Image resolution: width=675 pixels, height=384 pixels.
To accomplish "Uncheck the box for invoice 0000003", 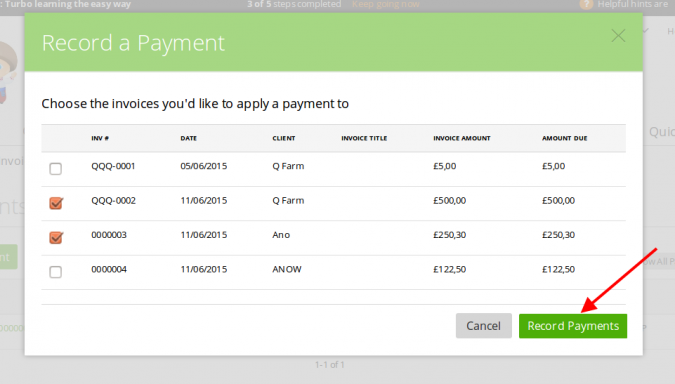I will click(56, 237).
